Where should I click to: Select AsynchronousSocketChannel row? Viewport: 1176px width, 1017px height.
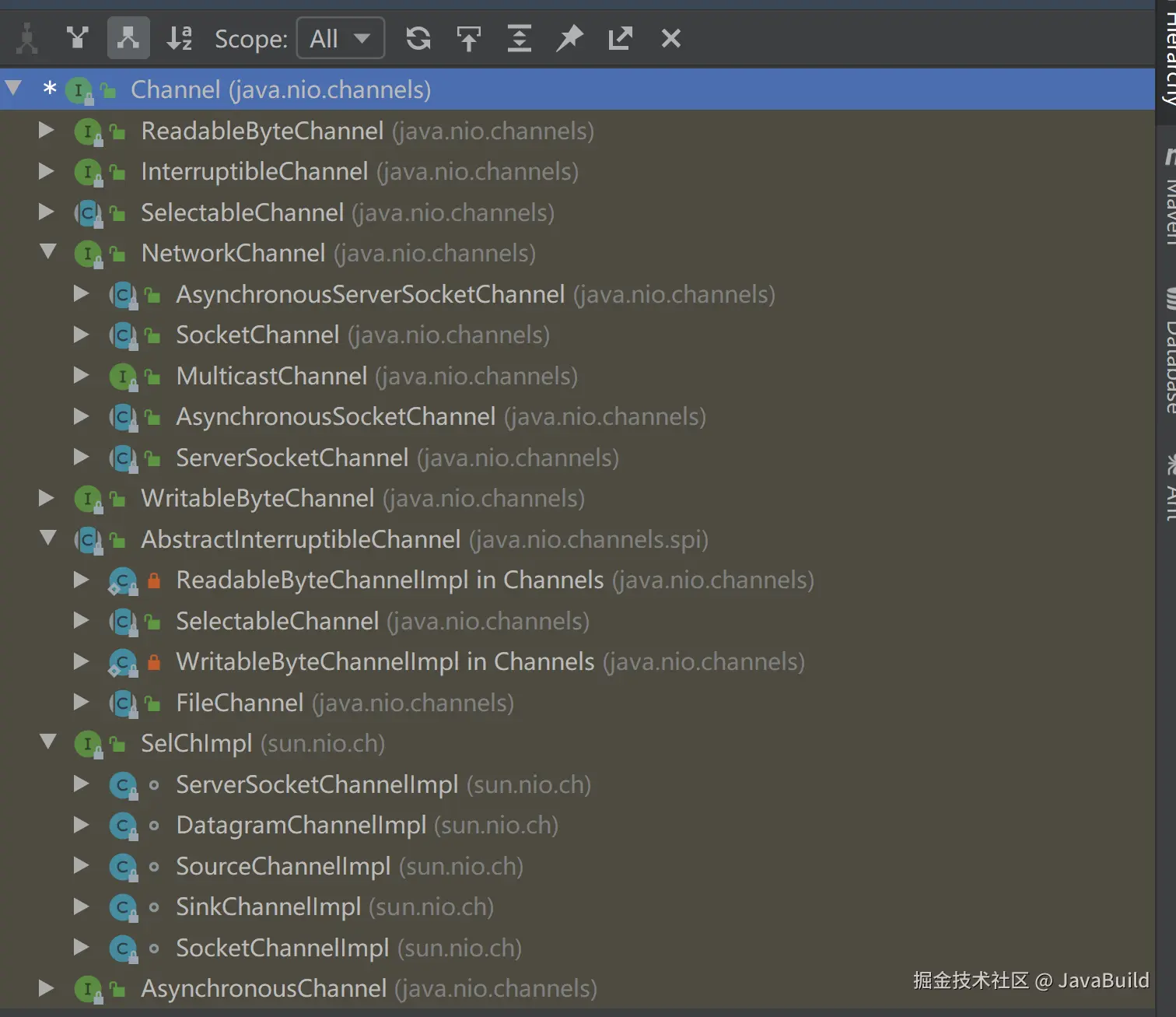tap(577, 416)
